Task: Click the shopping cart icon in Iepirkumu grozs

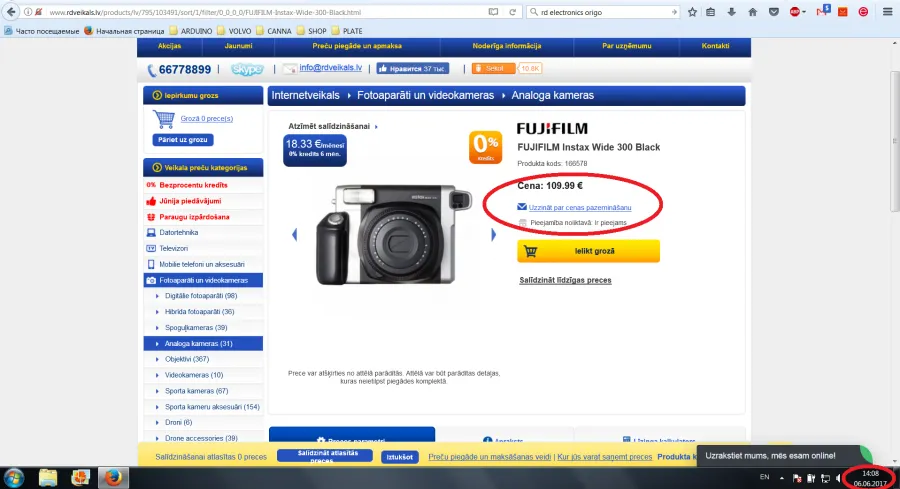Action: click(164, 119)
